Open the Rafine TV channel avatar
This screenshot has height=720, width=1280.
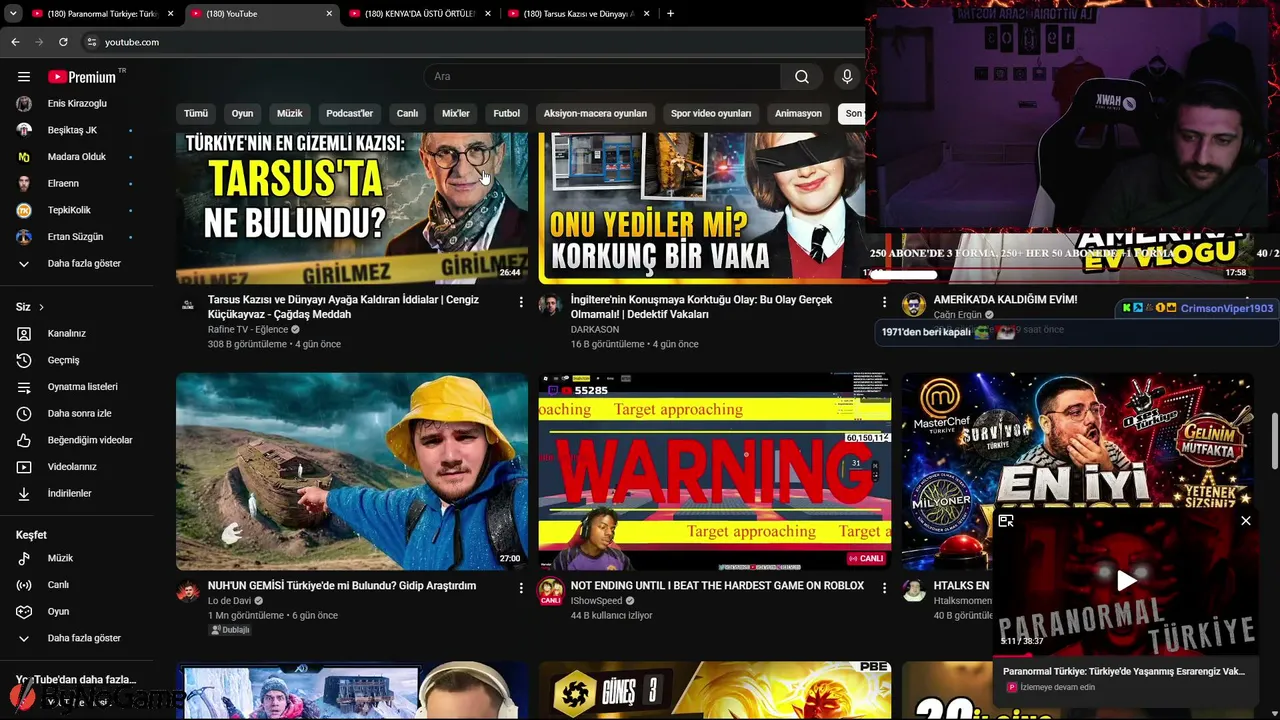pyautogui.click(x=187, y=304)
